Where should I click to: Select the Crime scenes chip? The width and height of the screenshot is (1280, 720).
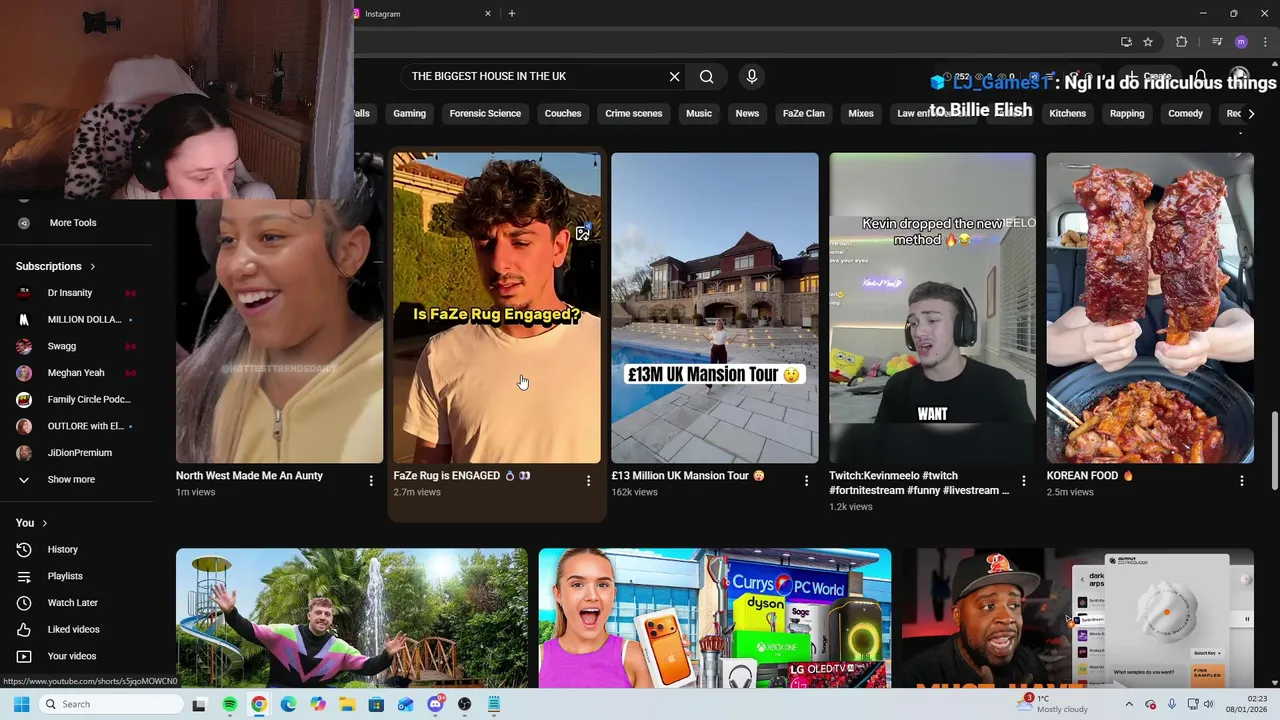point(633,114)
